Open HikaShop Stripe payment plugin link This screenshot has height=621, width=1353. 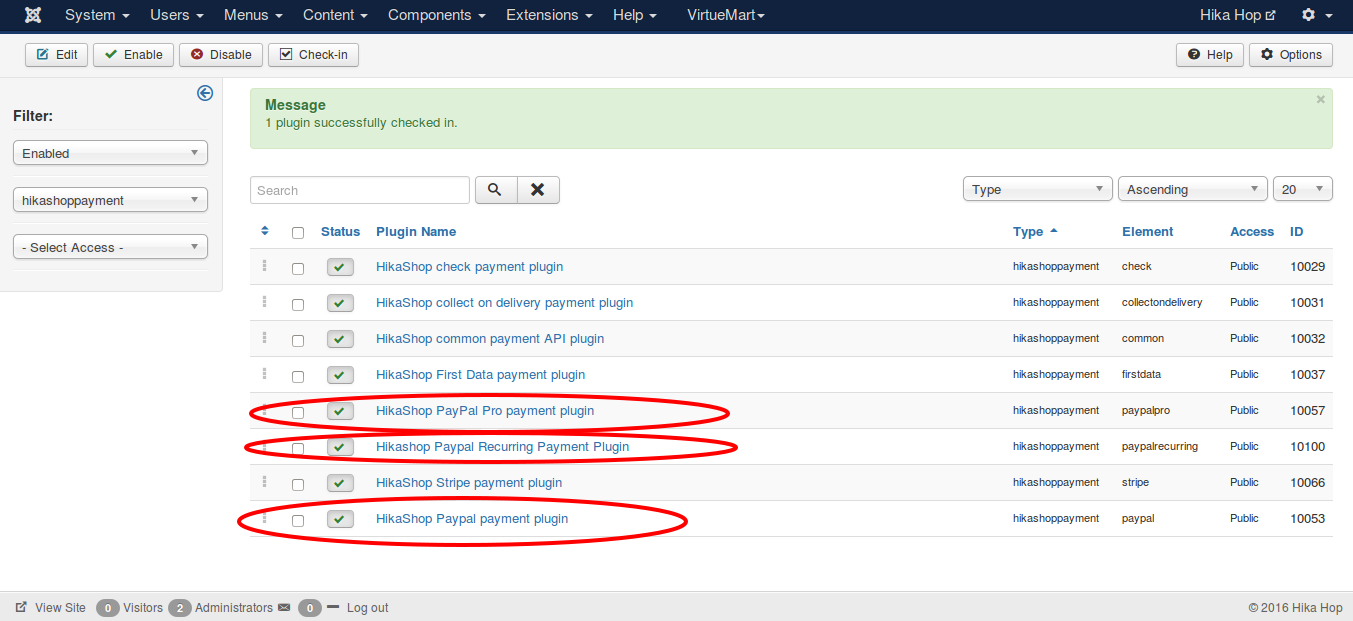click(469, 482)
